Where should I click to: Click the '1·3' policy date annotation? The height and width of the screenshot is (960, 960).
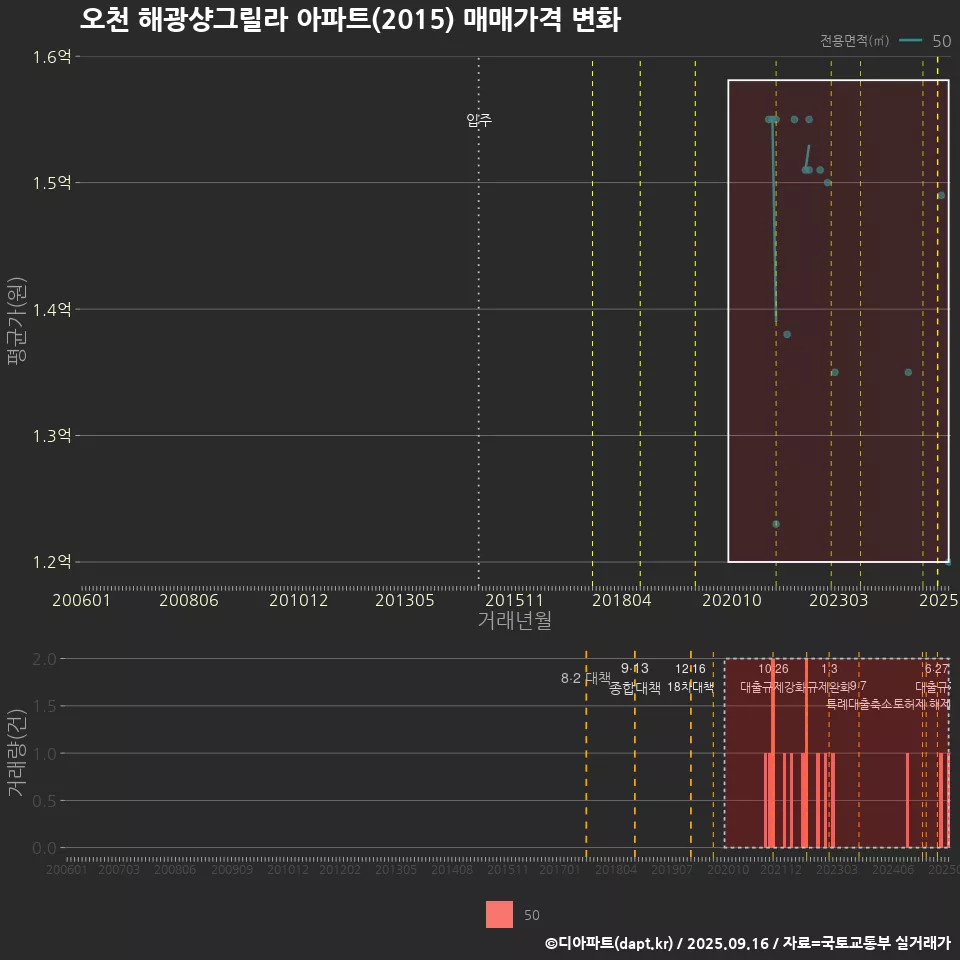[829, 669]
